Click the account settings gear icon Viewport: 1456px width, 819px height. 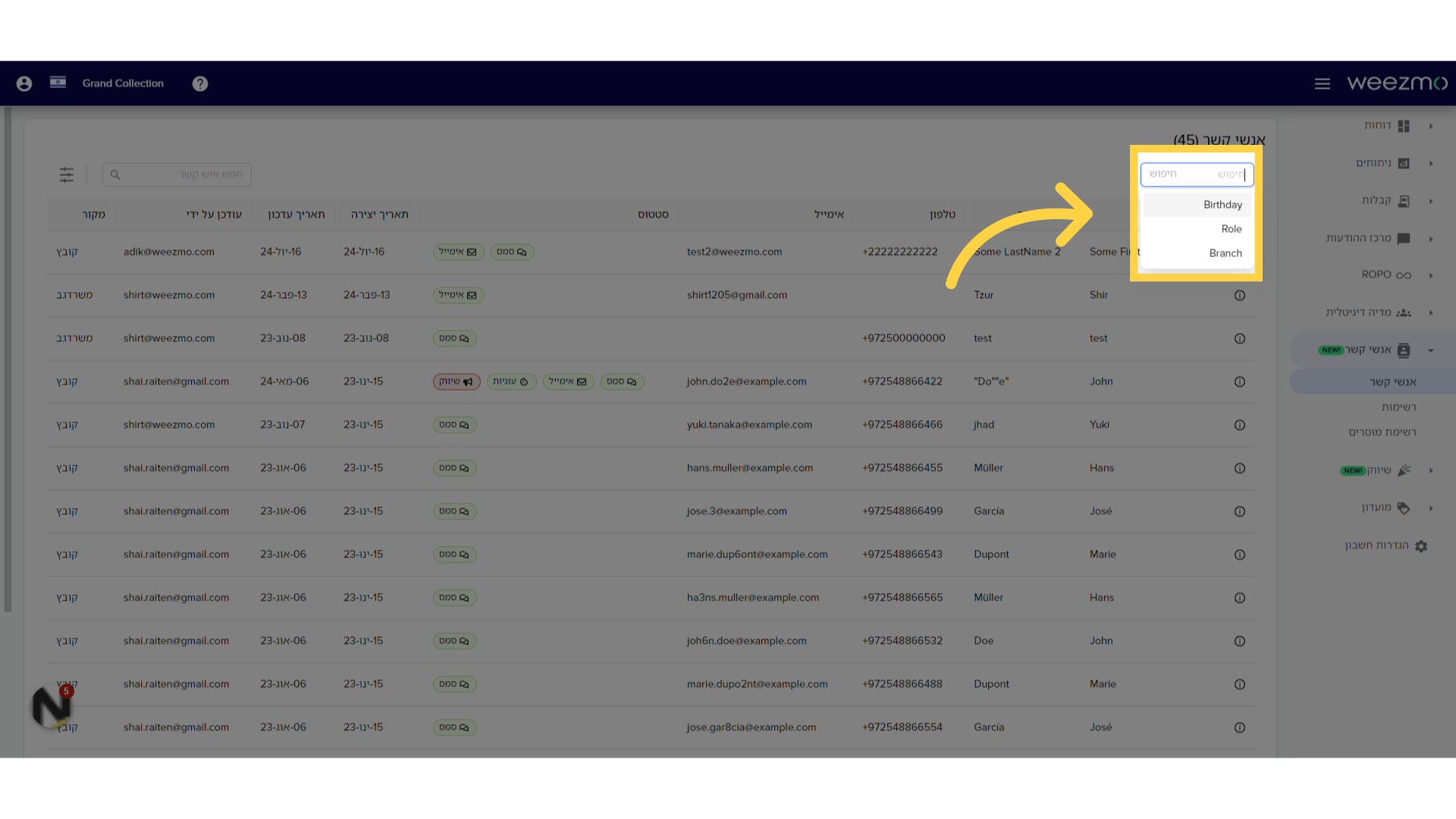(x=1421, y=546)
